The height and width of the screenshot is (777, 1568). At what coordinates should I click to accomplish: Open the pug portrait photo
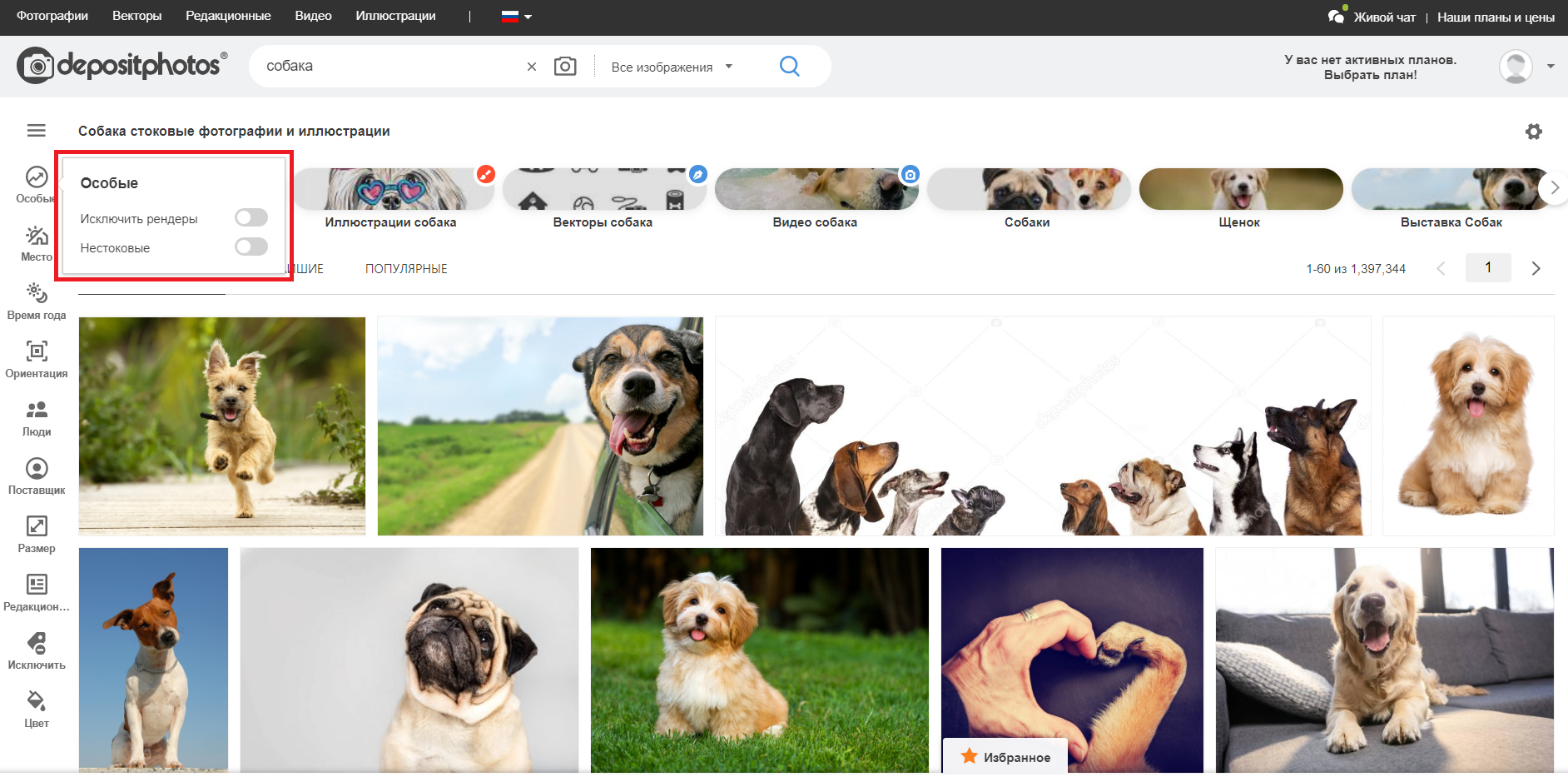click(x=409, y=660)
